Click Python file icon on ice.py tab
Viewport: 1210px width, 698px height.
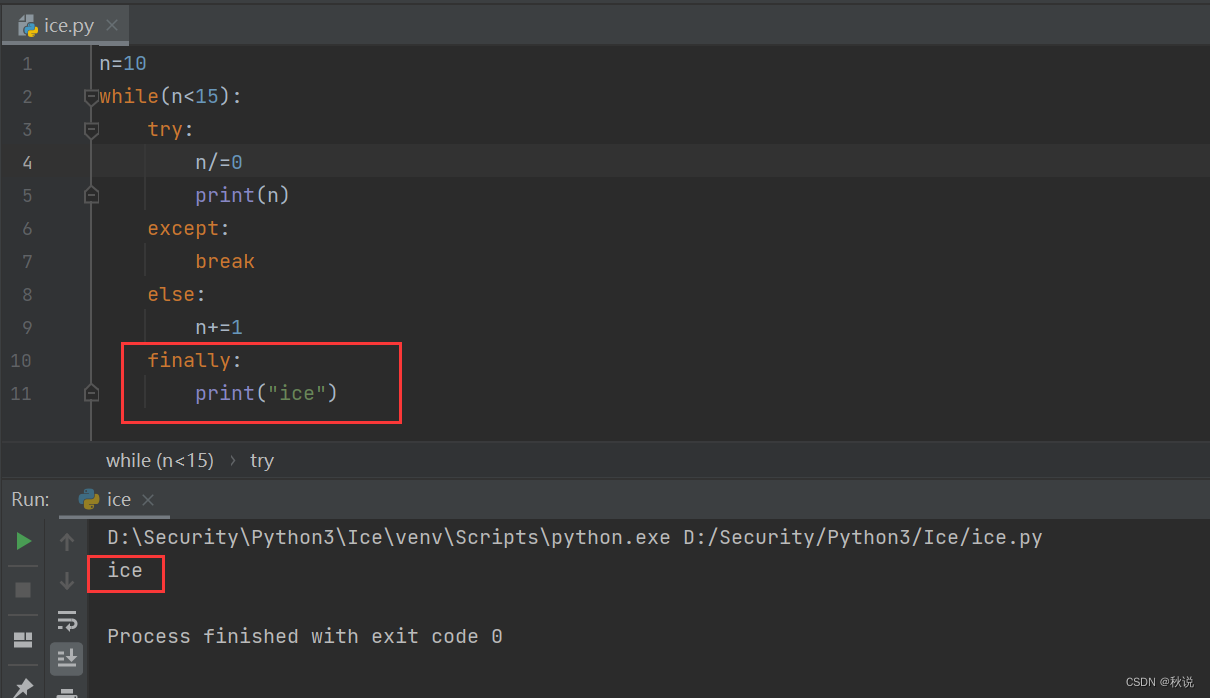(28, 25)
